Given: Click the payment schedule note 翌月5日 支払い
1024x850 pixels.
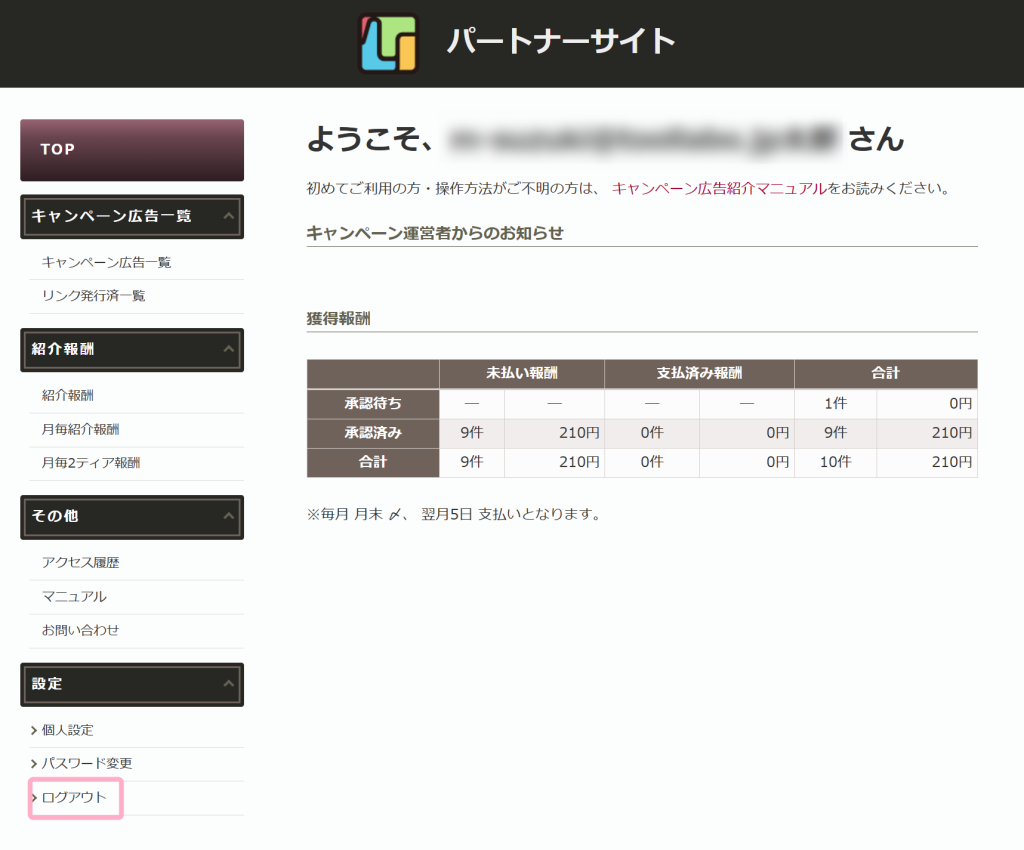Looking at the screenshot, I should (x=455, y=514).
